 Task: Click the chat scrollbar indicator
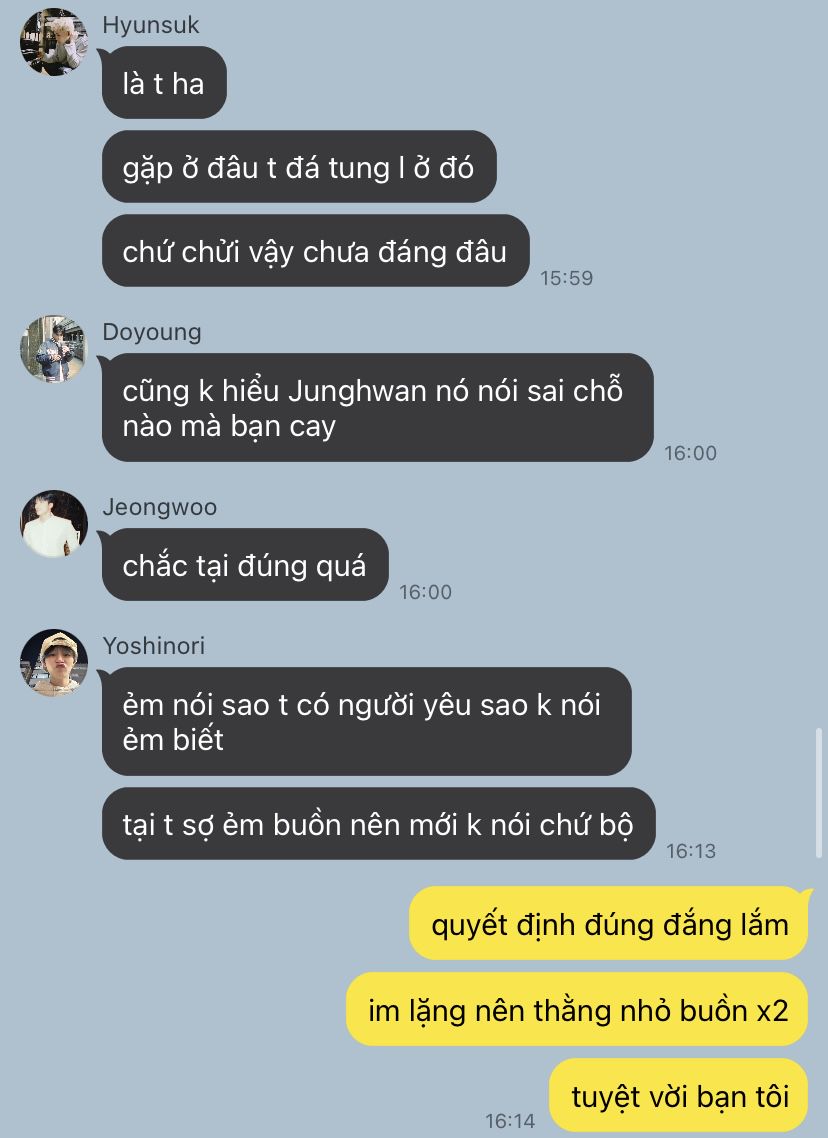pos(819,793)
